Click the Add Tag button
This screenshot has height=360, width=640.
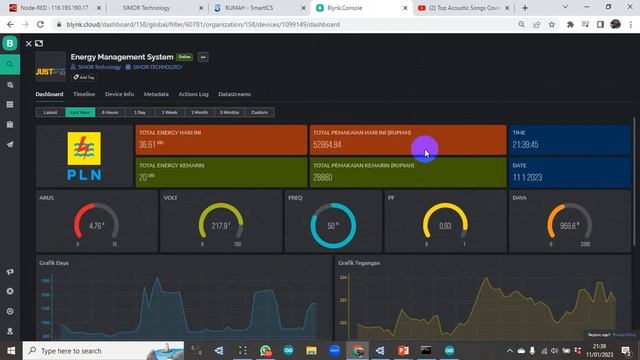tap(84, 77)
